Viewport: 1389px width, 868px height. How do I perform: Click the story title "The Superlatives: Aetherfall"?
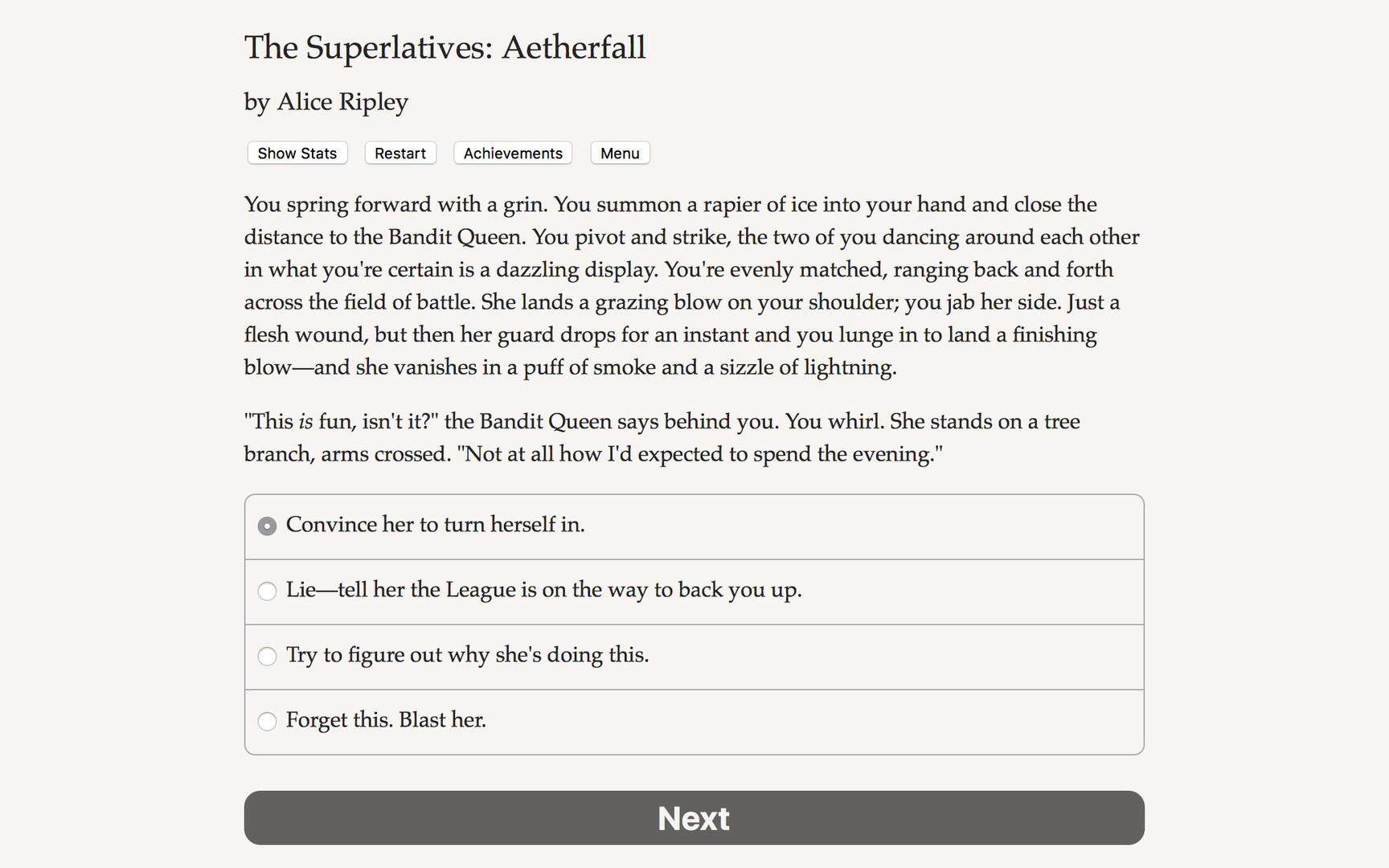click(444, 48)
